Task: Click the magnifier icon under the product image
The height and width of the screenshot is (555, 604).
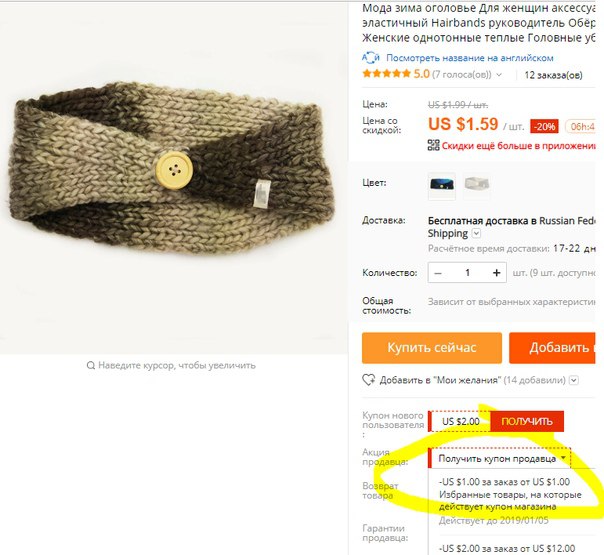Action: click(91, 365)
